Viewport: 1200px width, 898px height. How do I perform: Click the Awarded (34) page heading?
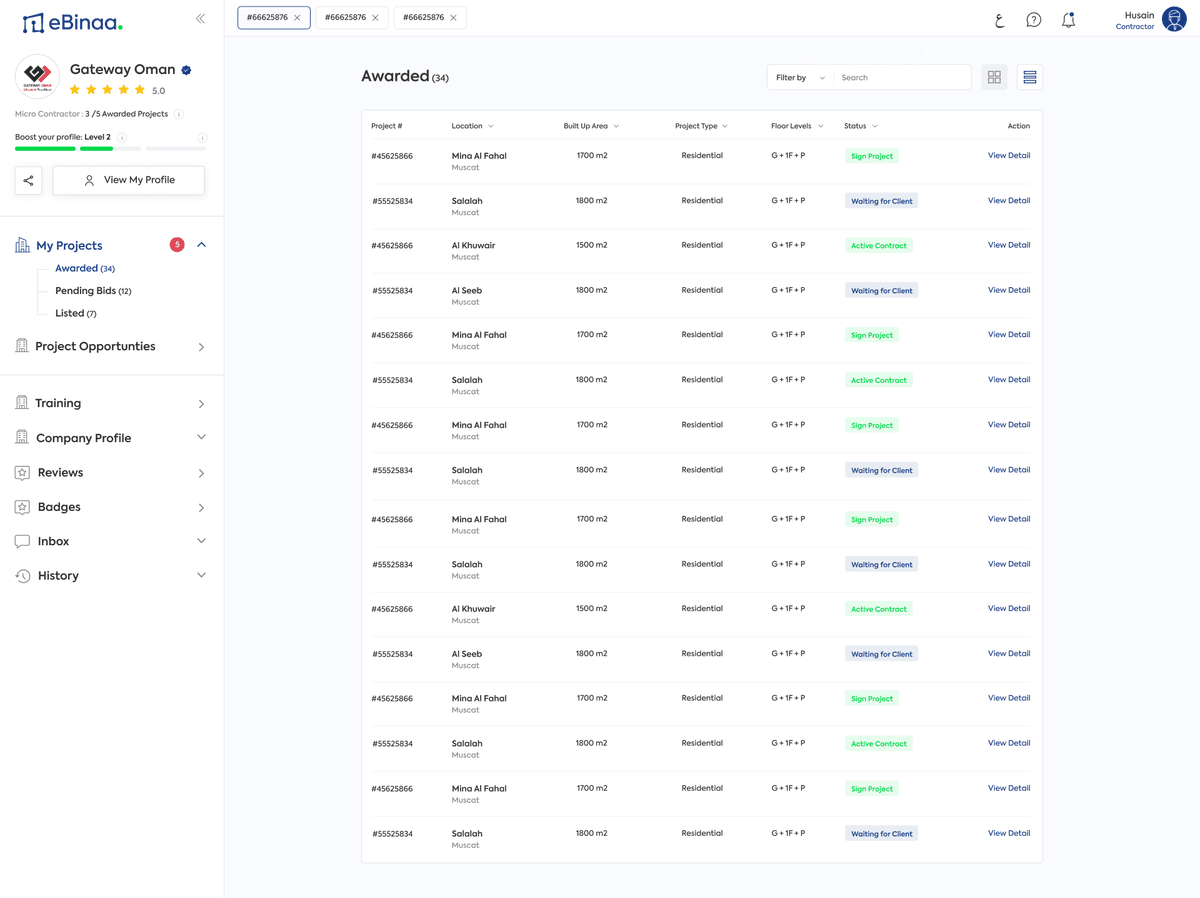click(x=405, y=77)
